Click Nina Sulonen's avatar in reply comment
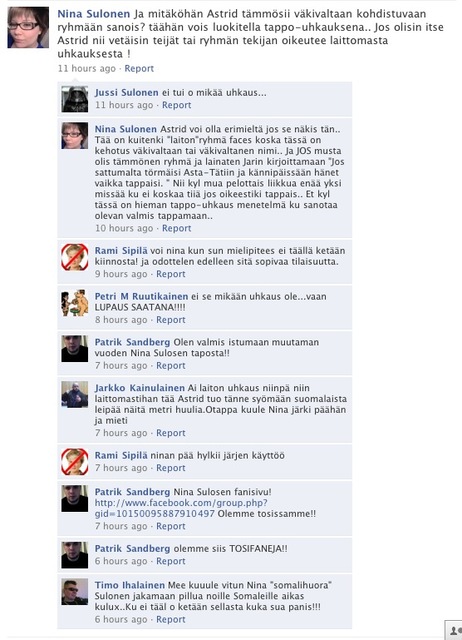Viewport: 462px width, 640px height. (x=75, y=136)
